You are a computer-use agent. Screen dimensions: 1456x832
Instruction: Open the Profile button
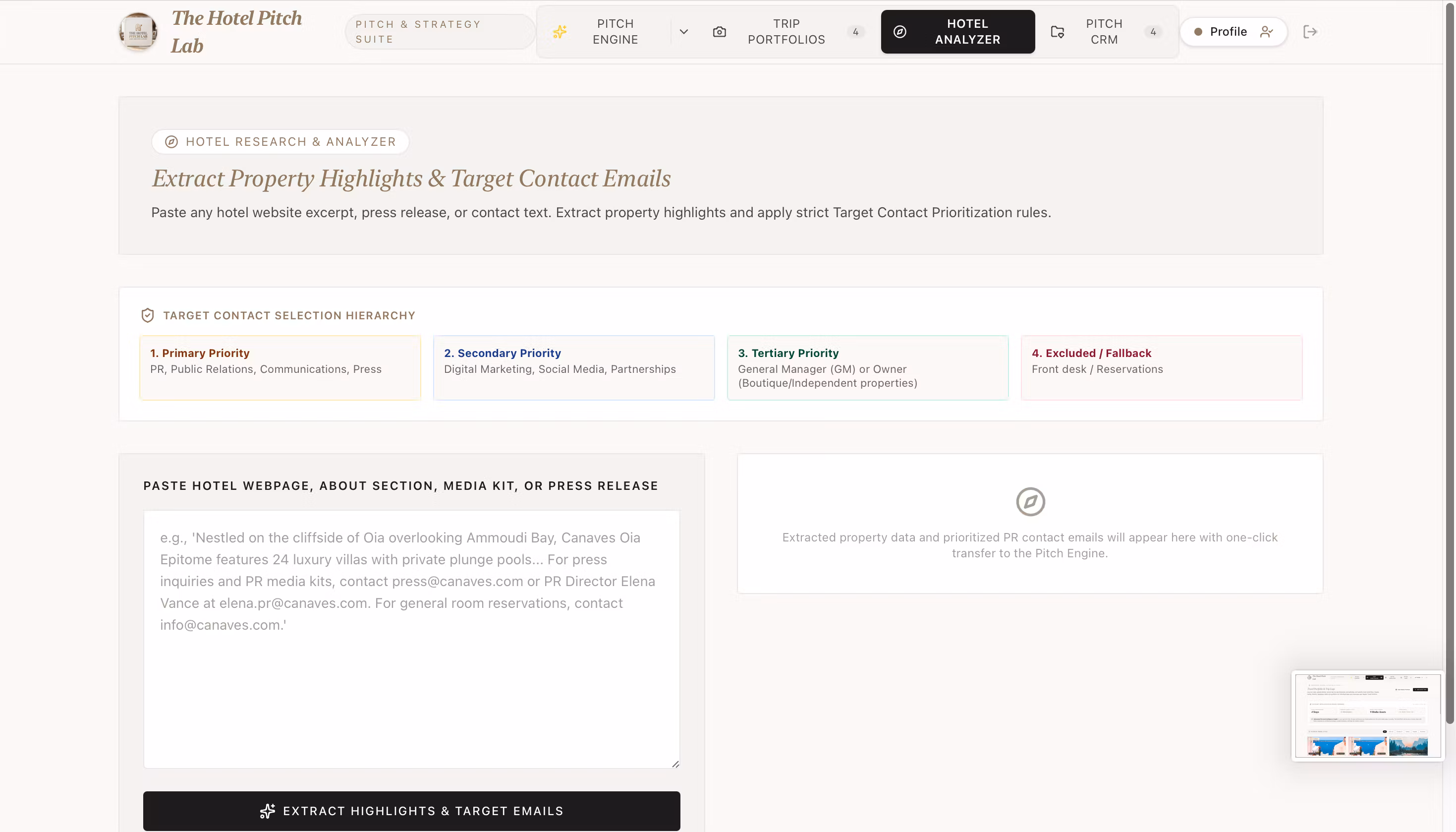point(1233,31)
